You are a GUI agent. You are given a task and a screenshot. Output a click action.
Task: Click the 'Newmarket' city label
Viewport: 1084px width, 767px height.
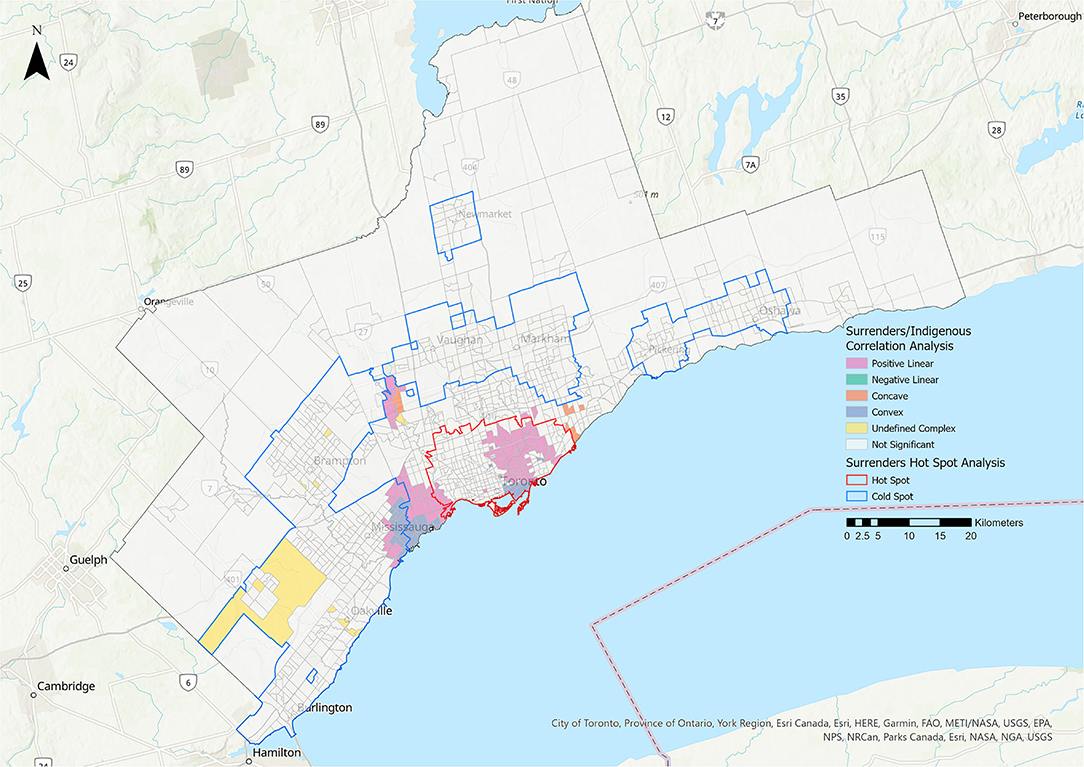tap(485, 214)
